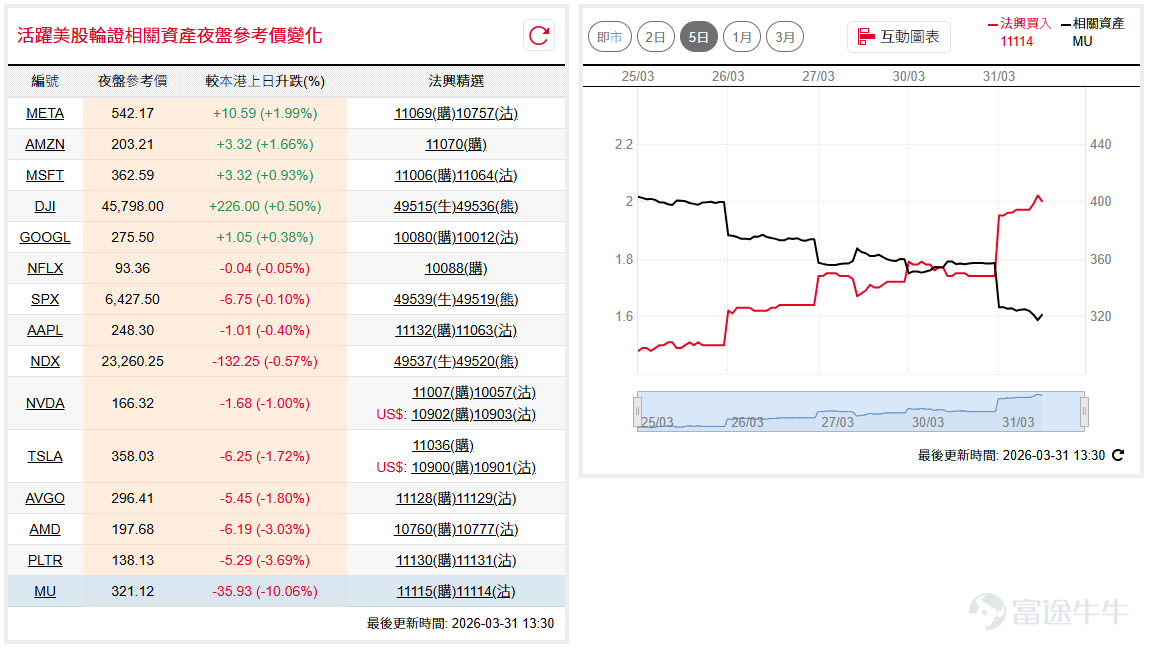Screen dimensions: 1149x648
Task: Open US$ warrant 10900(購) for TSLA
Action: pyautogui.click(x=443, y=467)
